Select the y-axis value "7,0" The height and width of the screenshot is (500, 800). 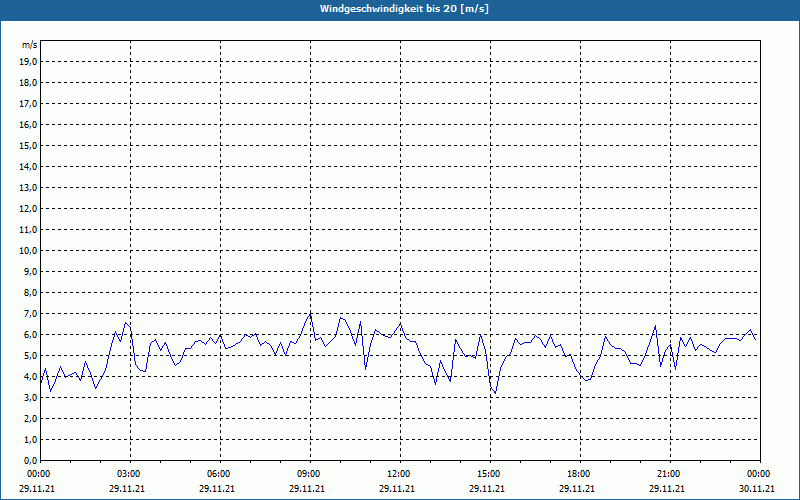pos(30,313)
